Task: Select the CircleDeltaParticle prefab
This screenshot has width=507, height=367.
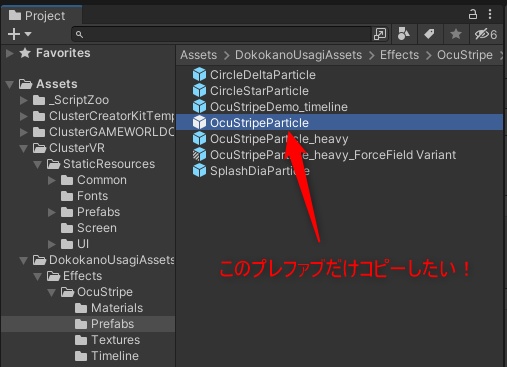Action: pos(339,75)
